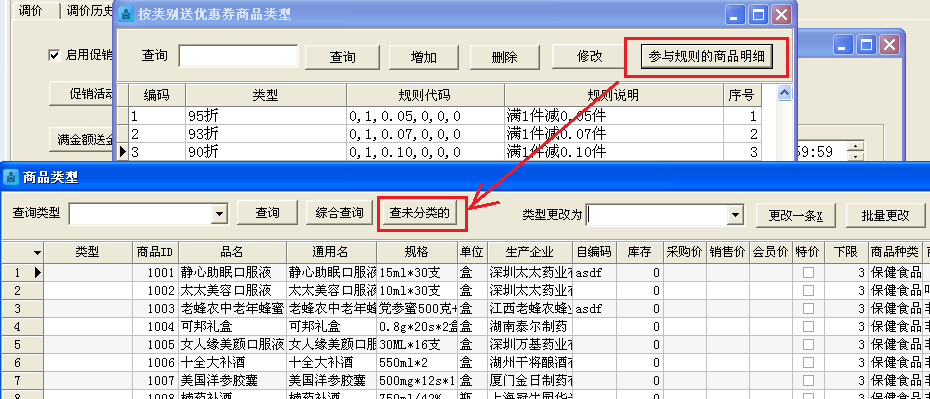The width and height of the screenshot is (930, 399).
Task: Click the 修改 button
Action: click(589, 56)
